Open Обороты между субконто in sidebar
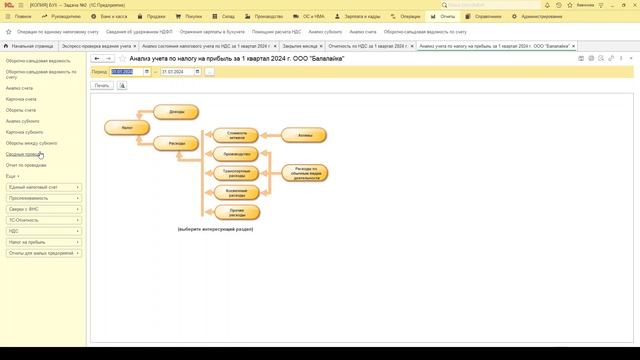 [31, 143]
